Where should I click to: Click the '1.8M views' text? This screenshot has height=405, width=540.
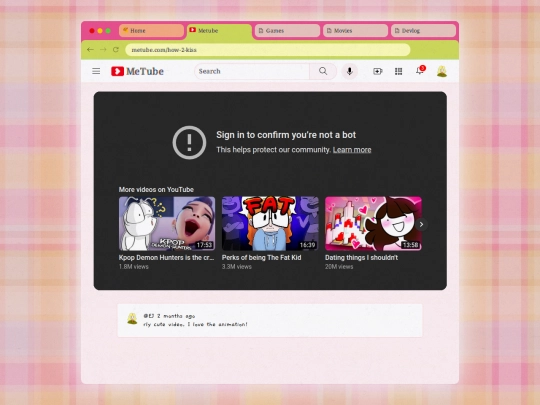pos(134,267)
